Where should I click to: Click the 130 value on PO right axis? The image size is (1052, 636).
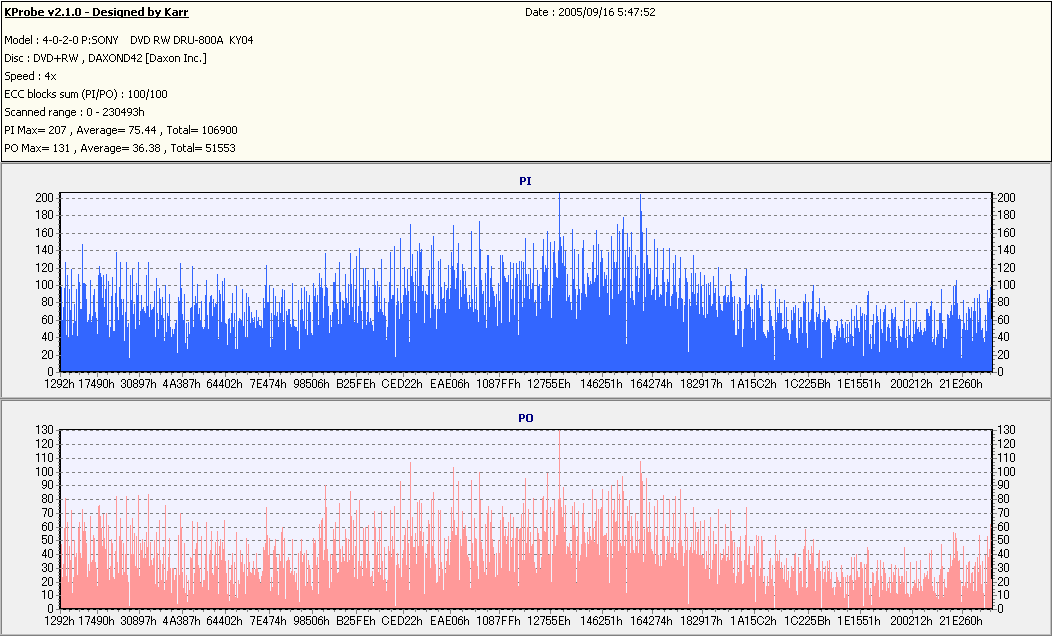[x=1006, y=430]
